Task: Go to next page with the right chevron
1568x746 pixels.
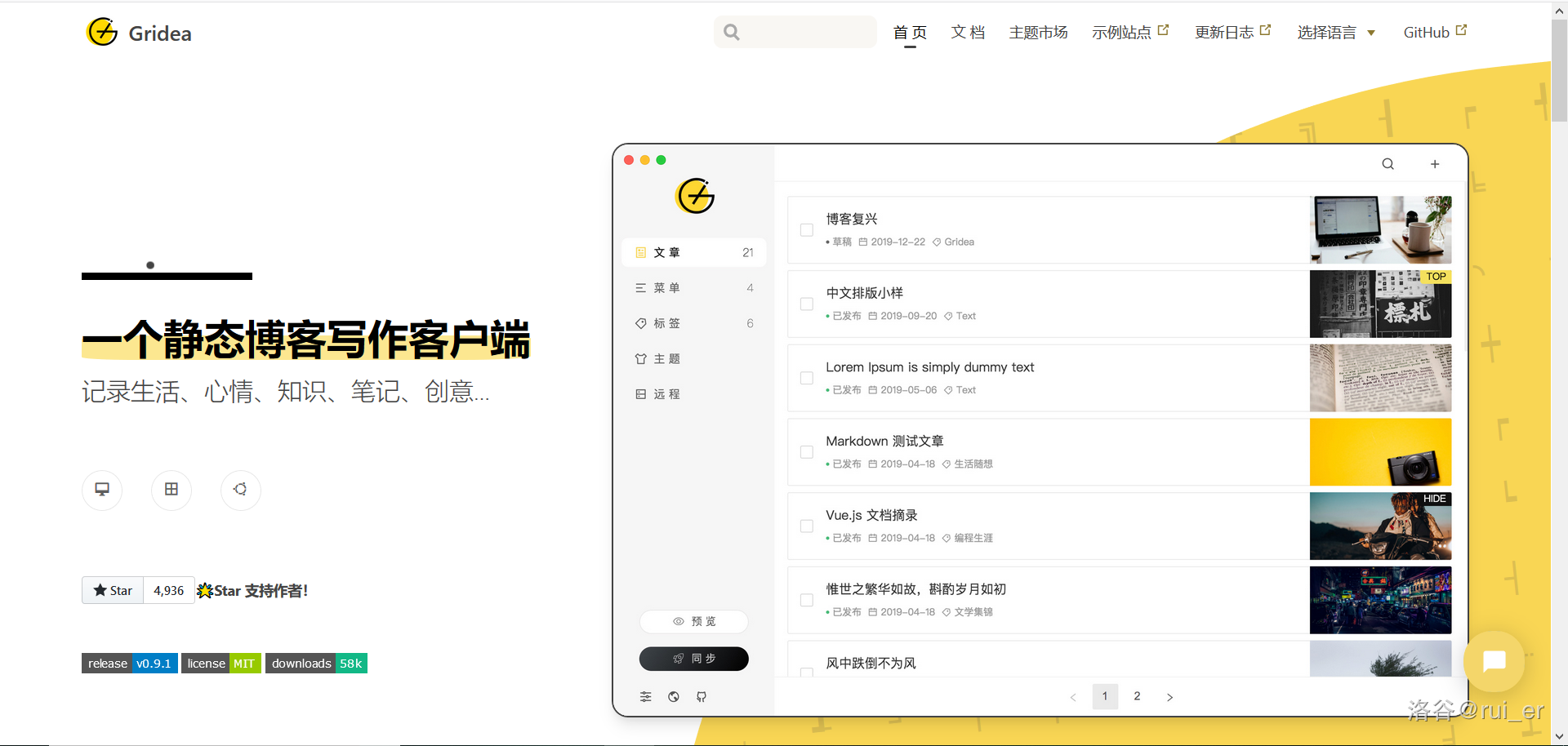Action: coord(1169,697)
